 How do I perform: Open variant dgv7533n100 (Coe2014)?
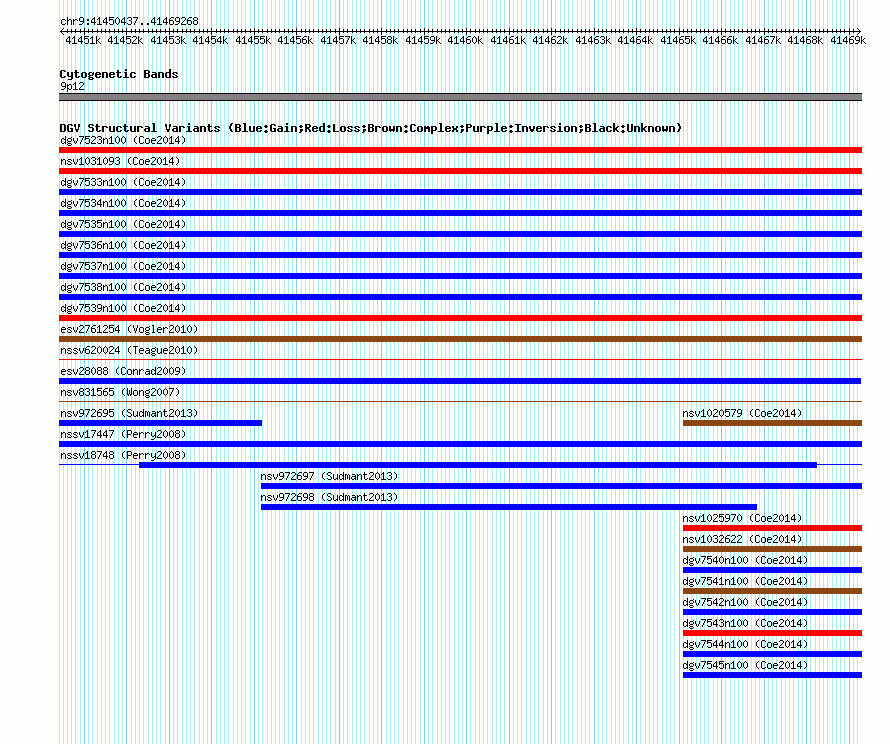pyautogui.click(x=123, y=182)
